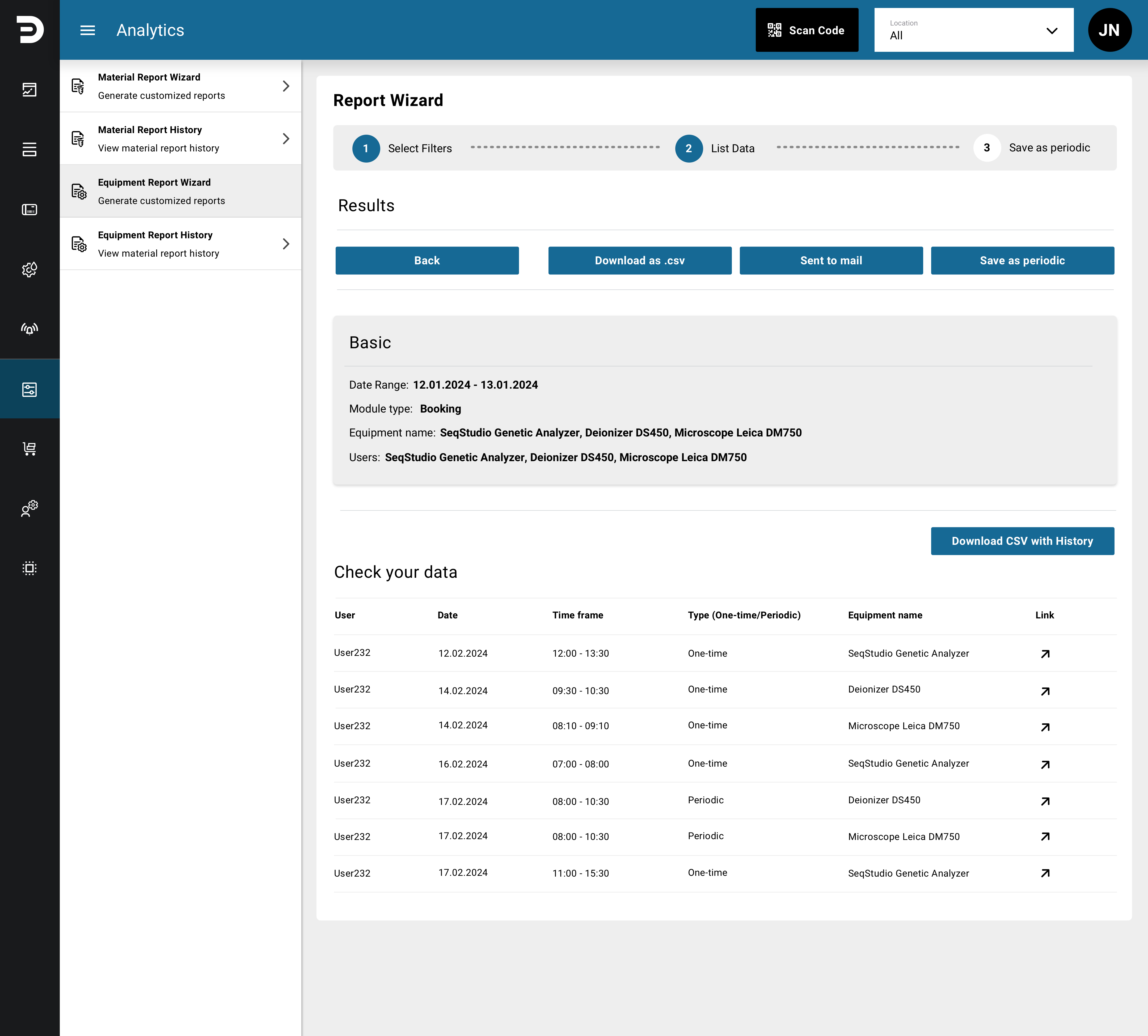Click the 12:00 - 13:30 time frame cell

581,653
